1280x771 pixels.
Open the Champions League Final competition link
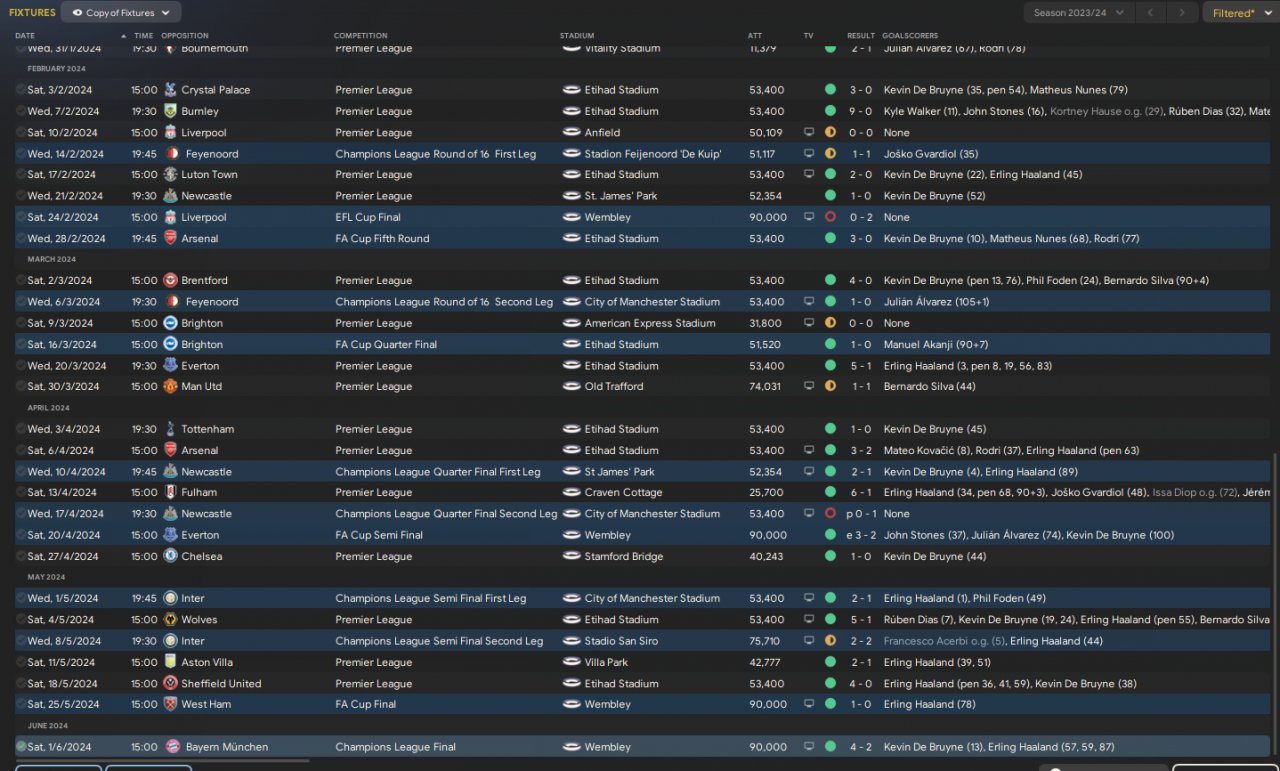tap(396, 747)
